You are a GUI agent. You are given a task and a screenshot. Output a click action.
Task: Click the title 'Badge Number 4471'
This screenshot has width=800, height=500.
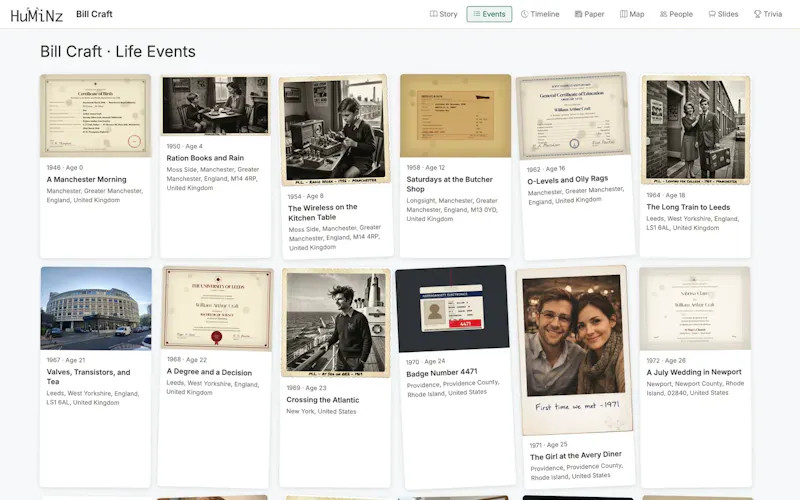pos(442,373)
